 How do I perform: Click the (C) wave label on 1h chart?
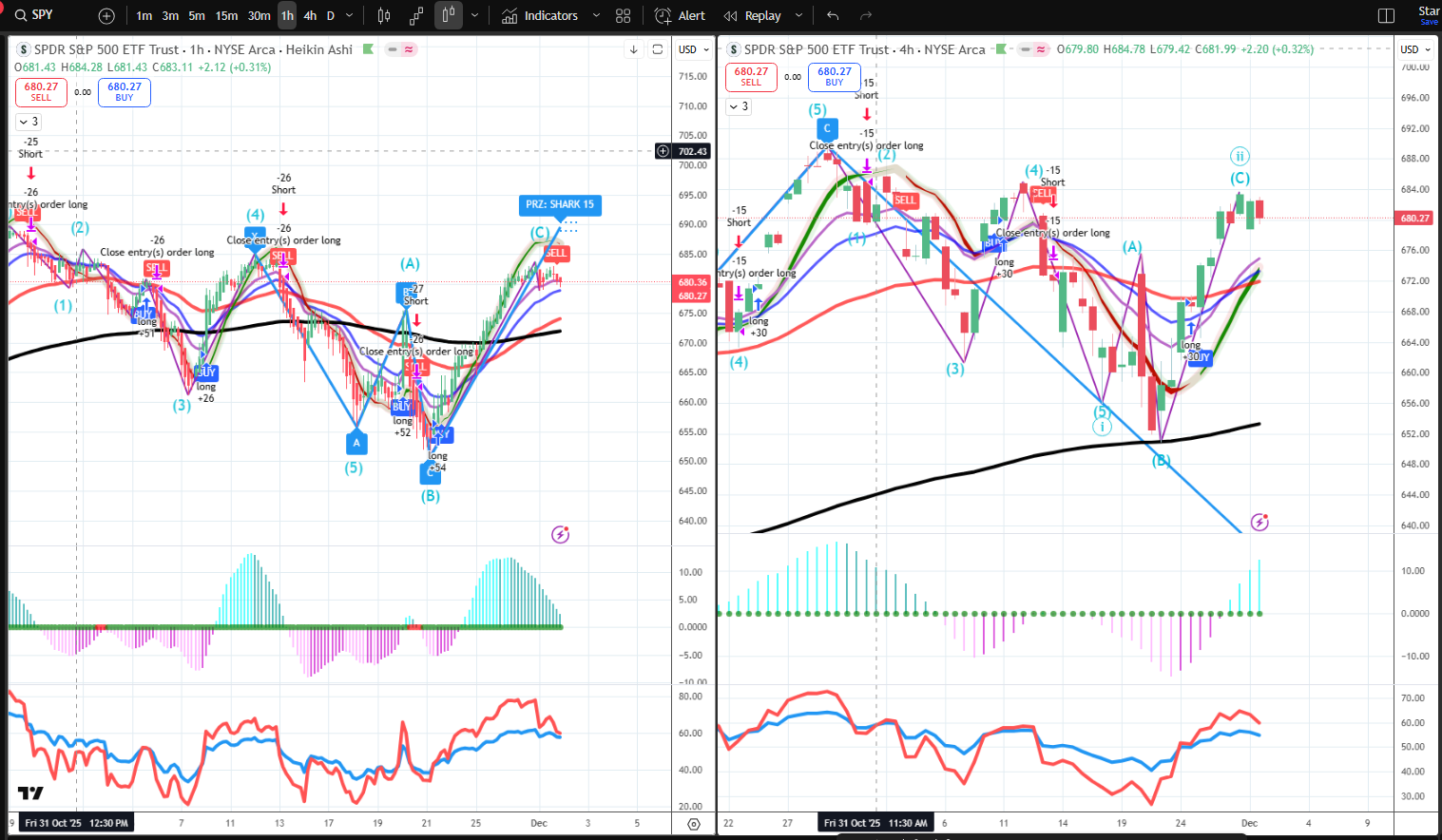[540, 233]
